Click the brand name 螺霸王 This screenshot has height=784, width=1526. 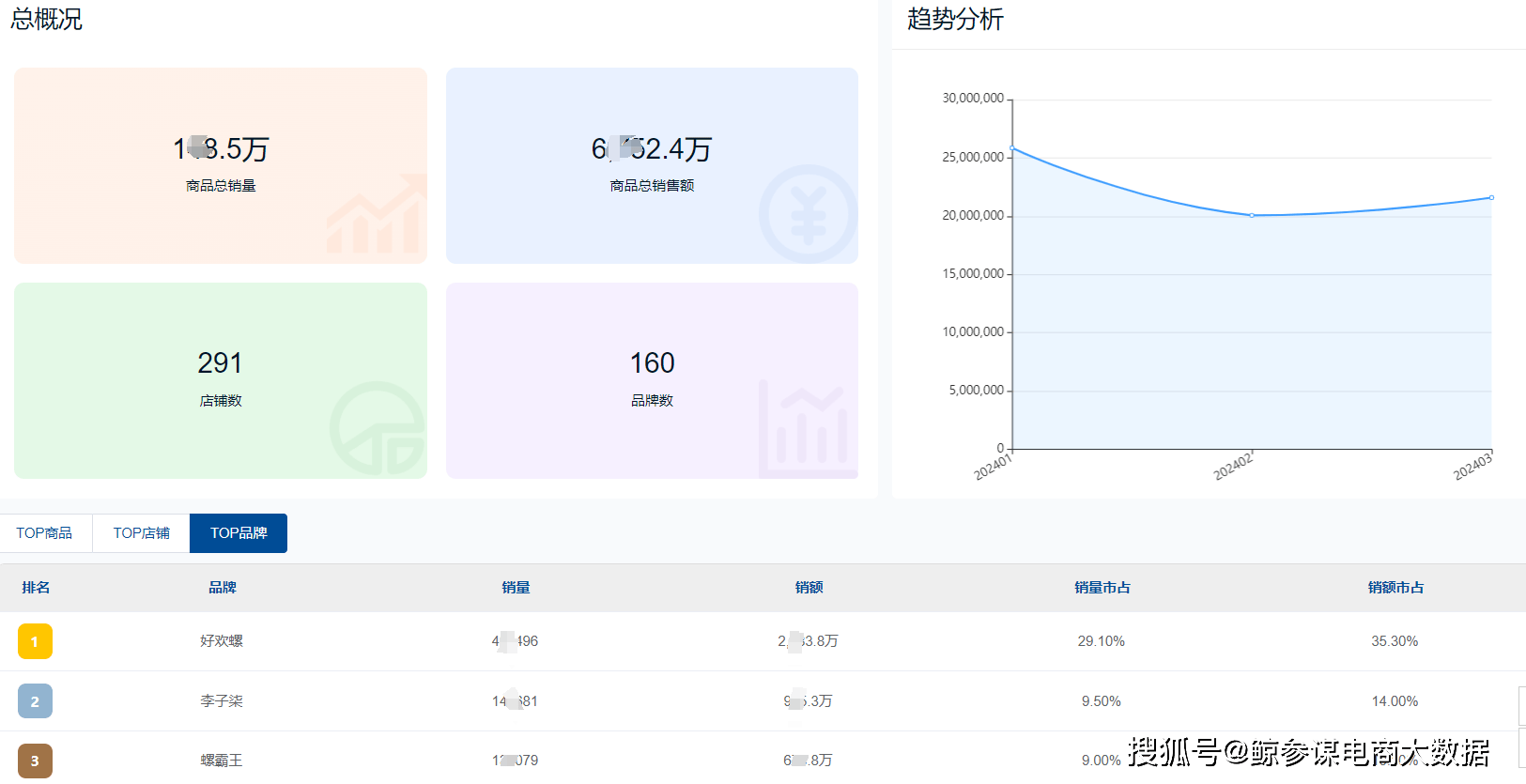(x=222, y=761)
